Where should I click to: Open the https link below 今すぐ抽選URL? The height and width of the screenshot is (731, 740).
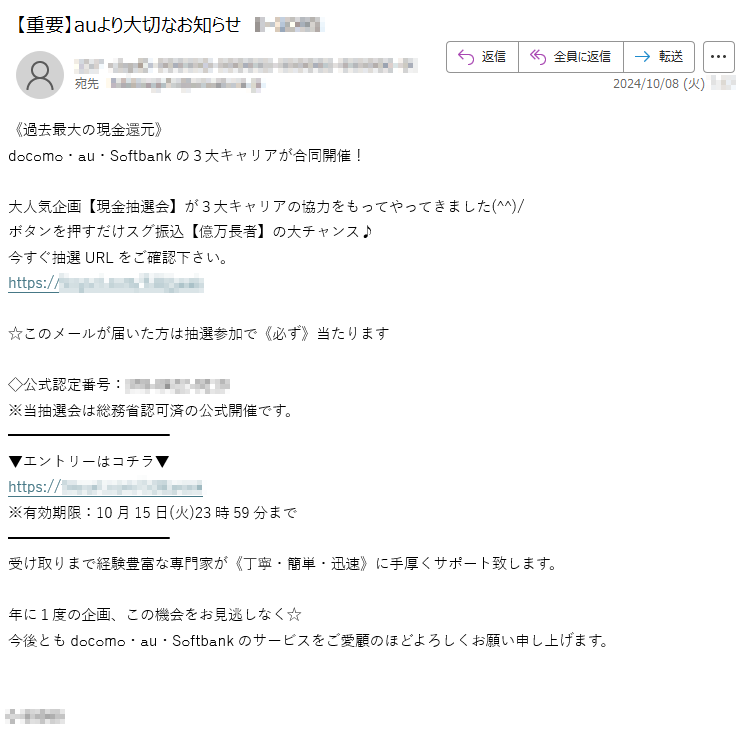click(x=106, y=283)
